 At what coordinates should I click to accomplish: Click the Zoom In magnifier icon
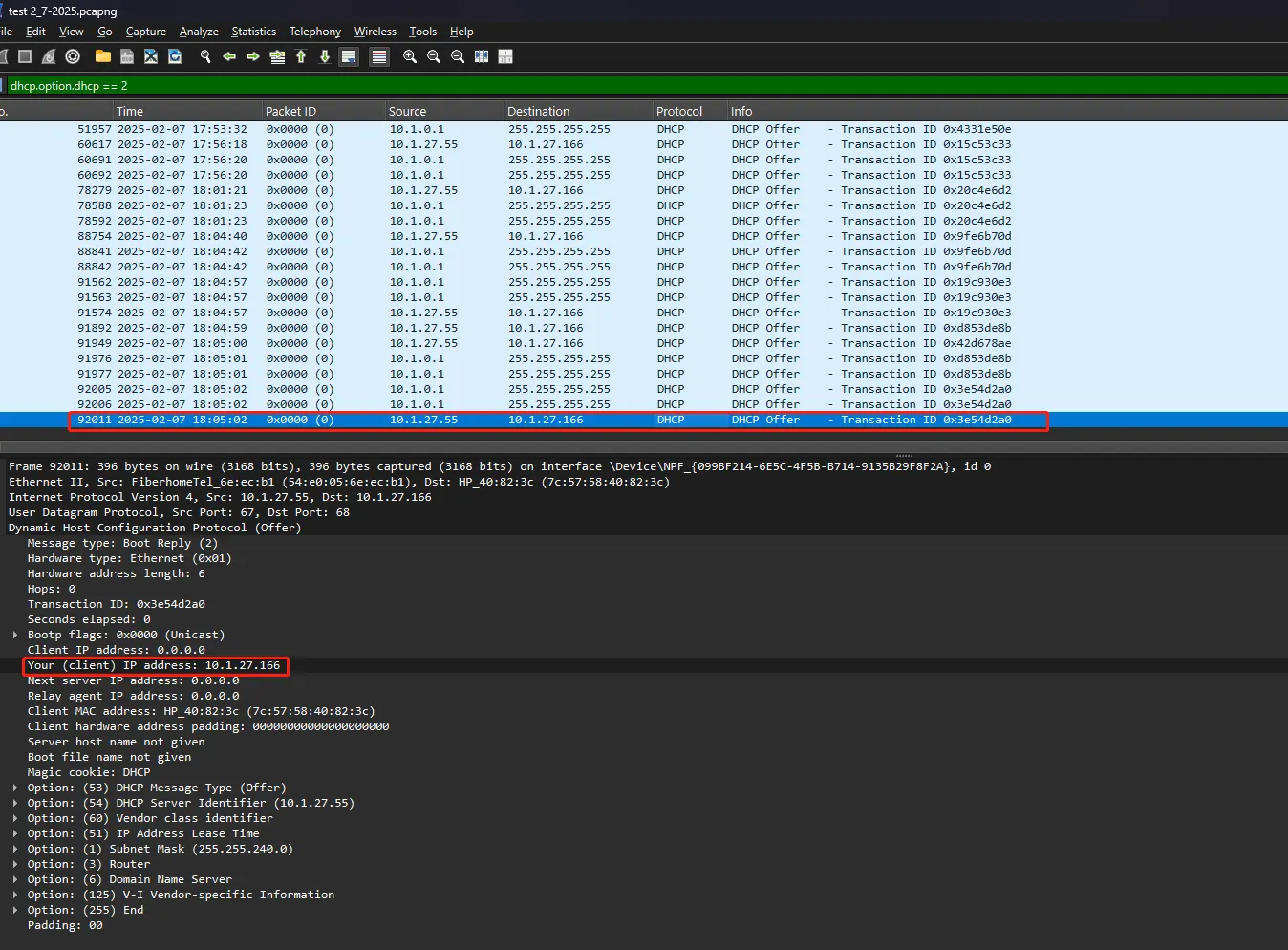tap(409, 56)
